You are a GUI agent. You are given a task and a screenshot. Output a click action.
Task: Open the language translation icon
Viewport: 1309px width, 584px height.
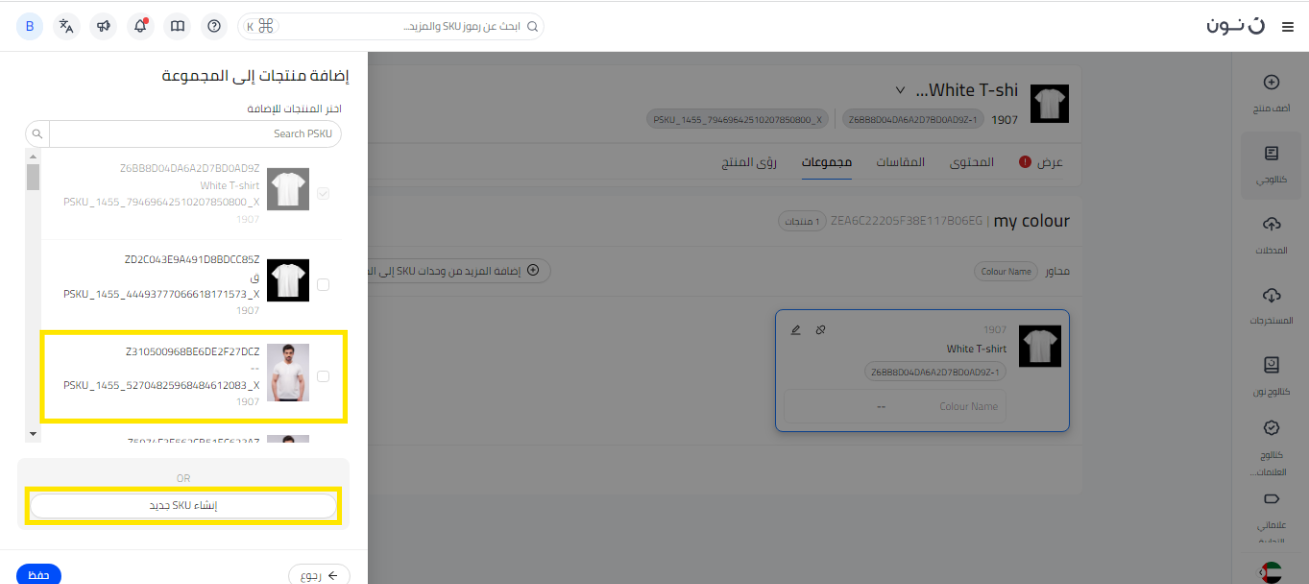click(66, 26)
